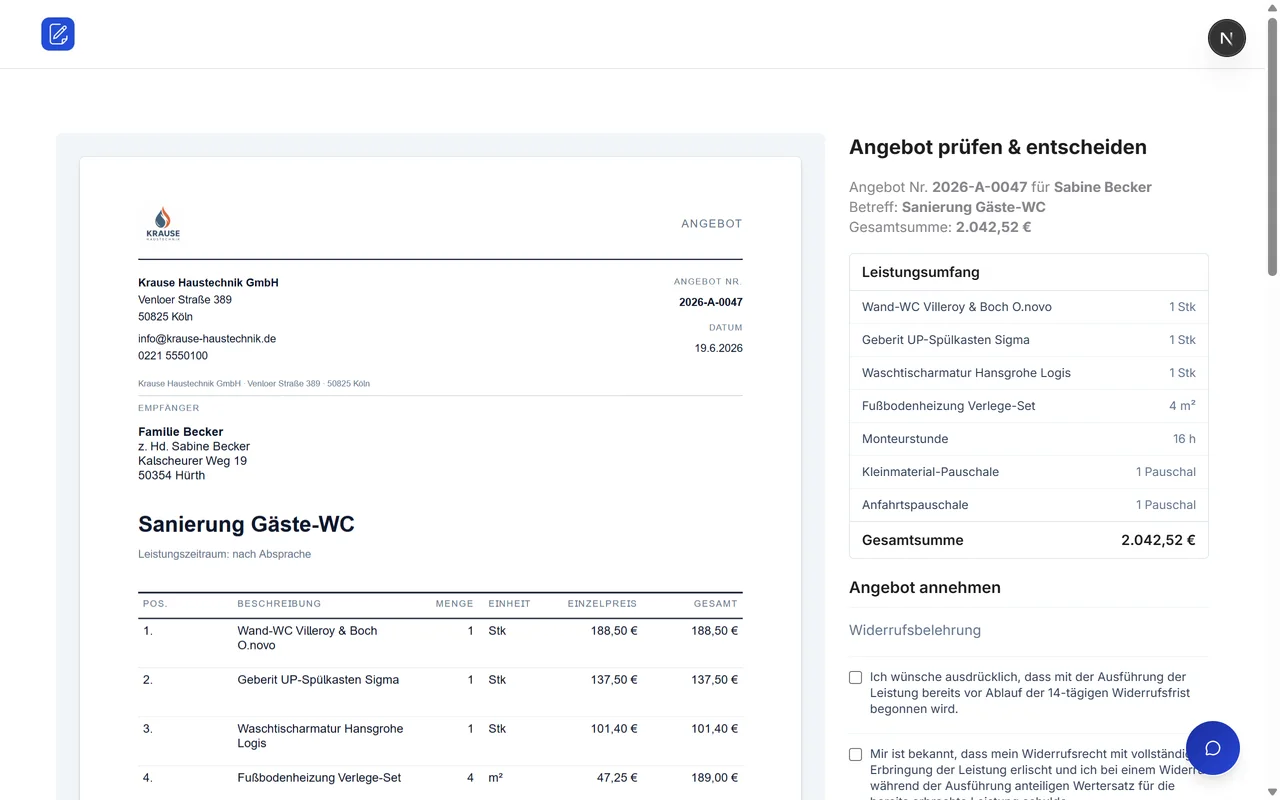
Task: Click the Gesamtsumme 2.042,52 € total row
Action: pyautogui.click(x=1028, y=540)
